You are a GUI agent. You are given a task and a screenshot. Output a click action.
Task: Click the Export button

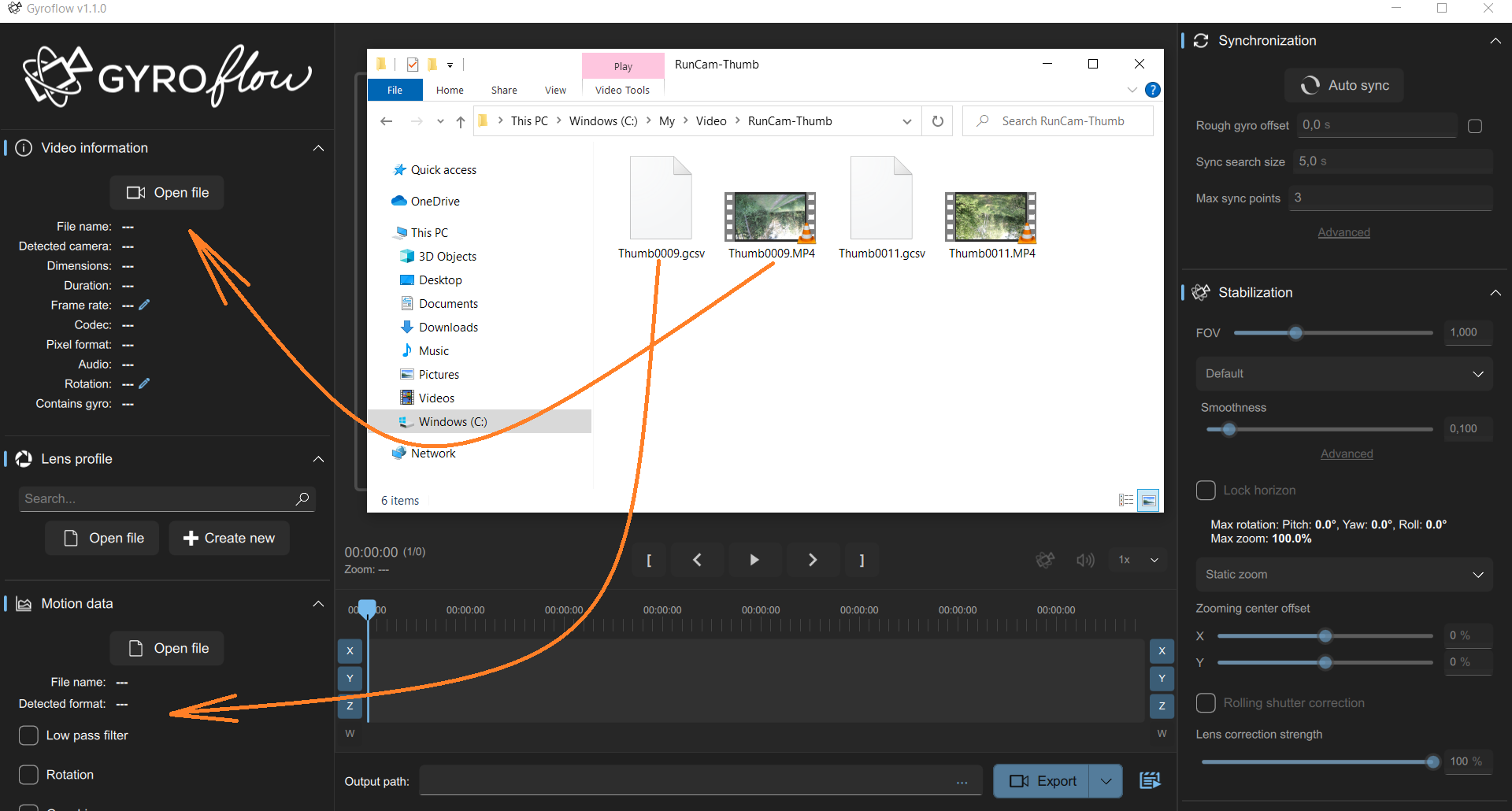pyautogui.click(x=1042, y=781)
